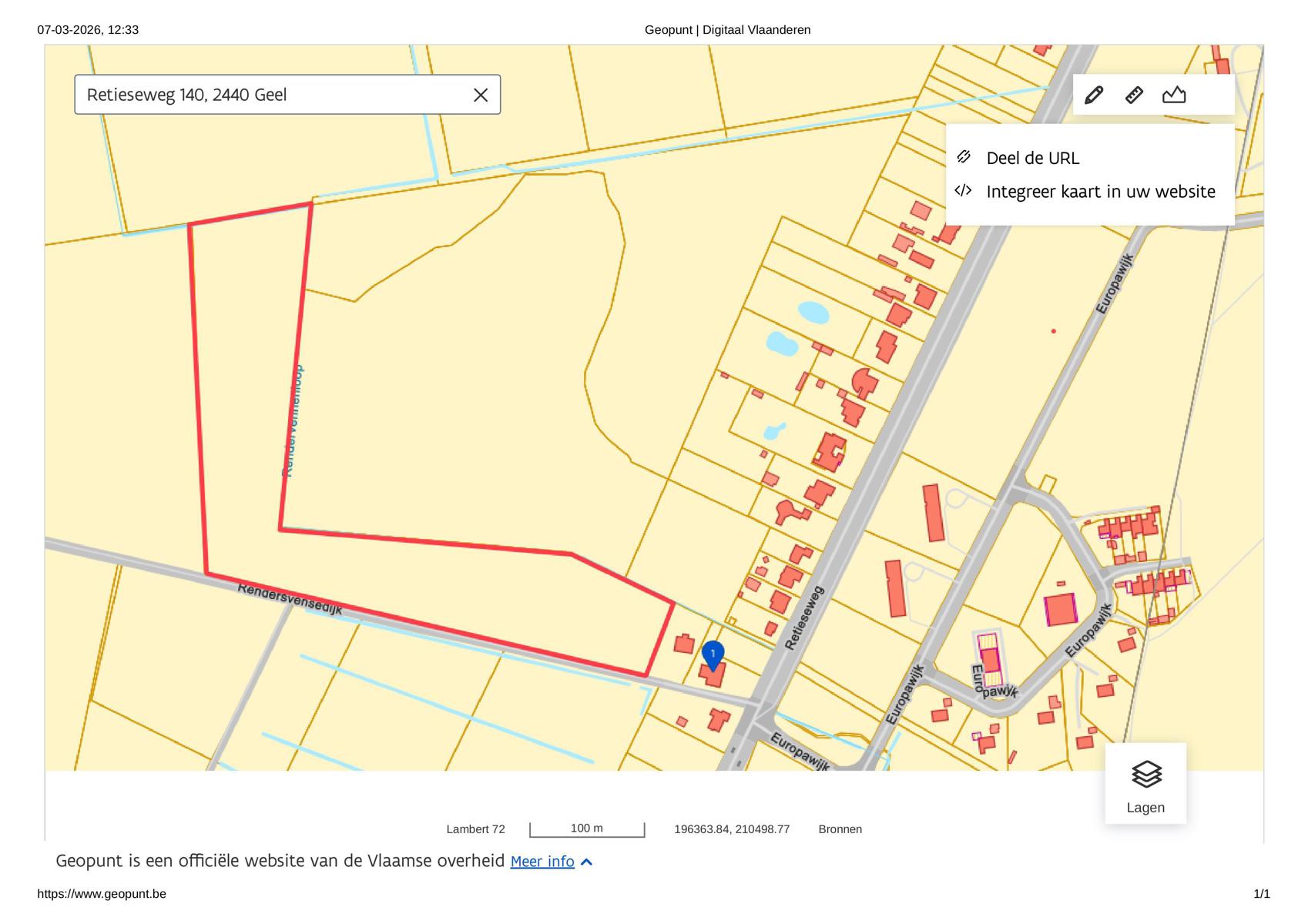Click the small red dot near Europawijk

(1053, 331)
